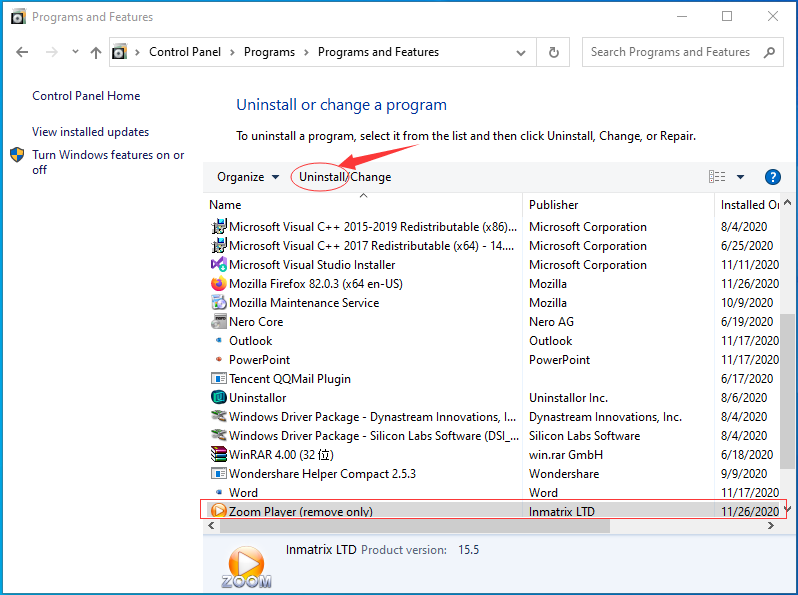Click Programs and Features breadcrumb
The width and height of the screenshot is (798, 595).
click(x=378, y=52)
